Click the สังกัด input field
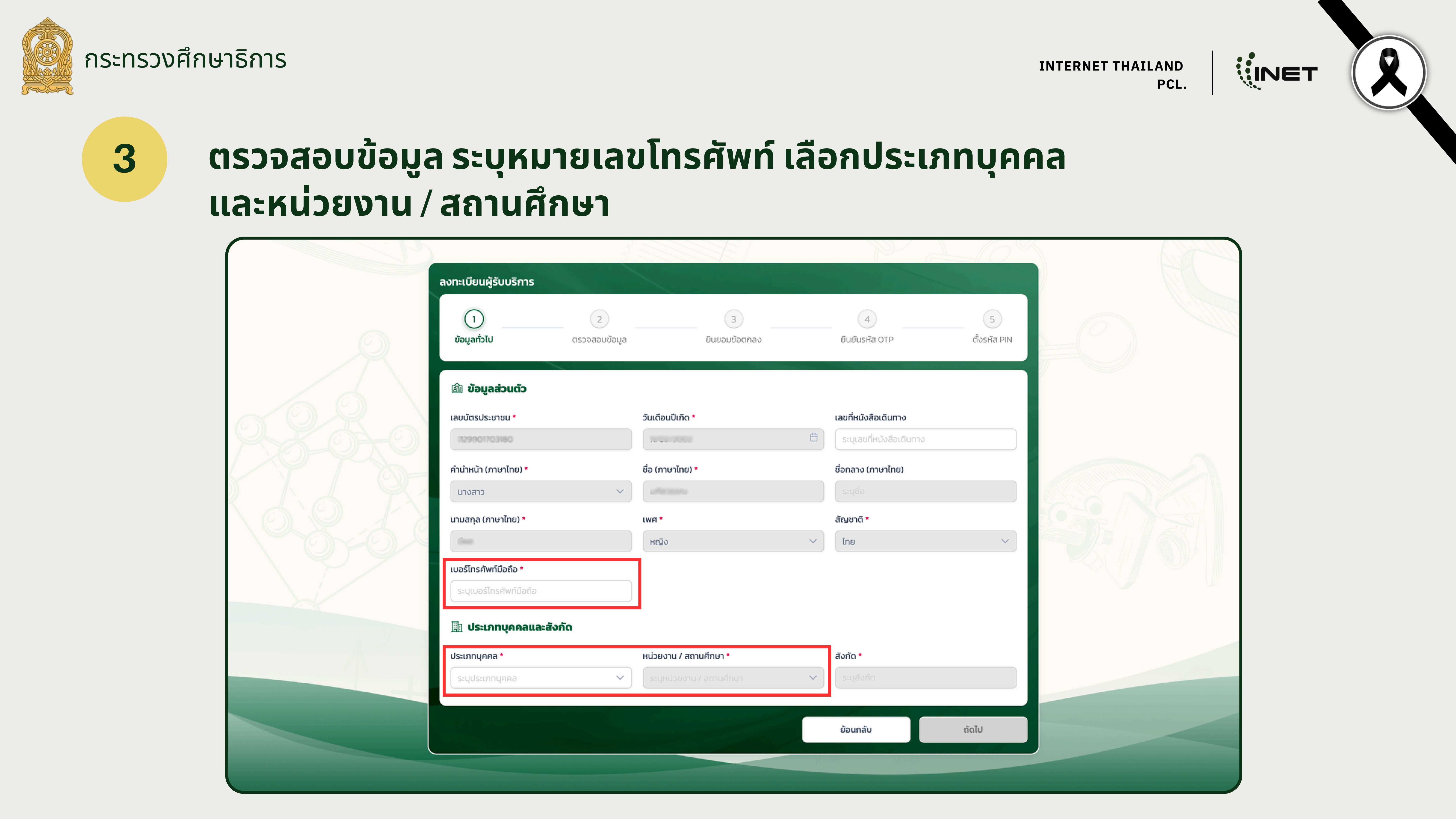Screen dimensions: 1456x819 tap(926, 678)
